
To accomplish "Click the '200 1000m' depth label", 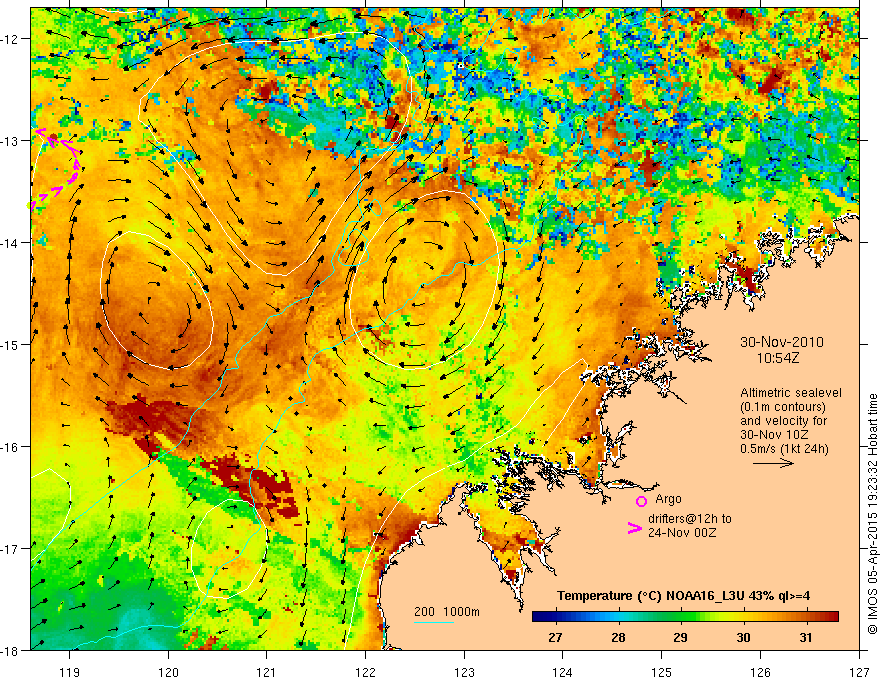I will [447, 612].
